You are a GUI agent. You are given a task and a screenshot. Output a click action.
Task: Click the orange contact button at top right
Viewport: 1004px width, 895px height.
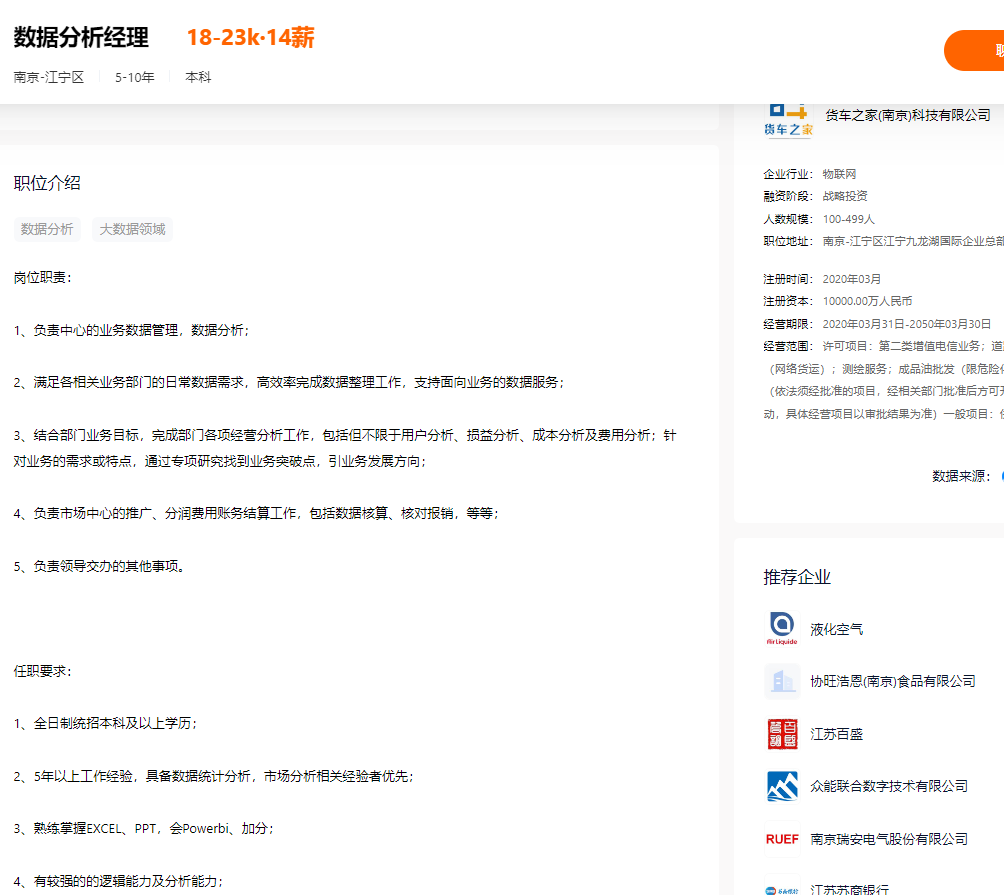974,51
